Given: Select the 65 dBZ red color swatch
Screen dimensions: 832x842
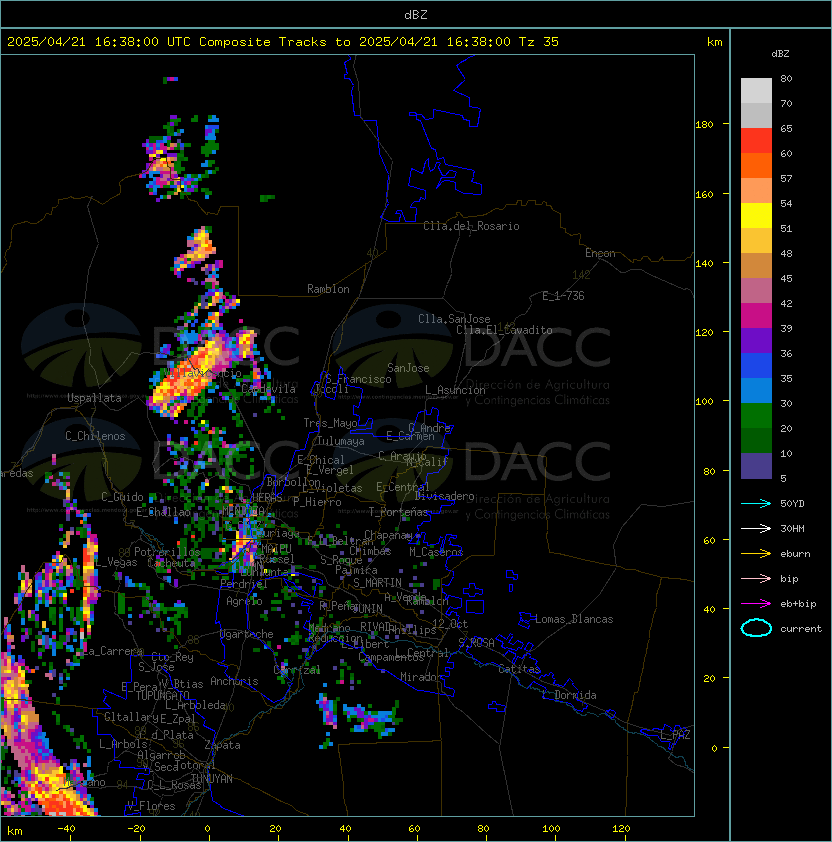Looking at the screenshot, I should pyautogui.click(x=756, y=140).
